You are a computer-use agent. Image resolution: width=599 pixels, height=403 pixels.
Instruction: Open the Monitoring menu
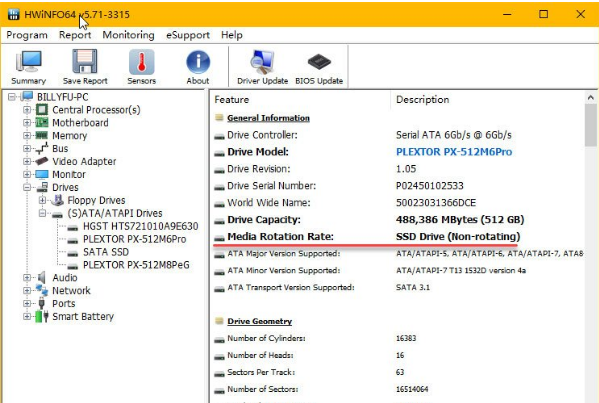tap(128, 35)
